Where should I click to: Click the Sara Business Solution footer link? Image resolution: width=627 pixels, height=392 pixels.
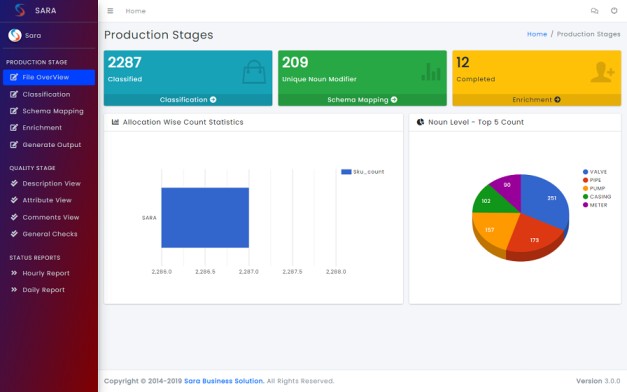[224, 381]
